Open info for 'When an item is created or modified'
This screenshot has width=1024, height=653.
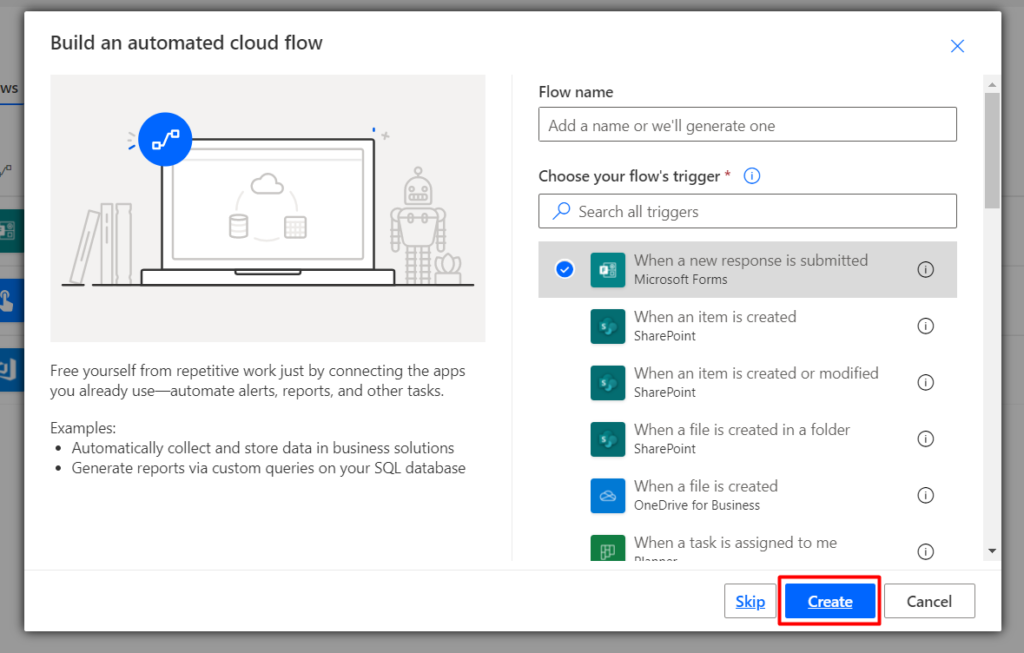pyautogui.click(x=925, y=382)
